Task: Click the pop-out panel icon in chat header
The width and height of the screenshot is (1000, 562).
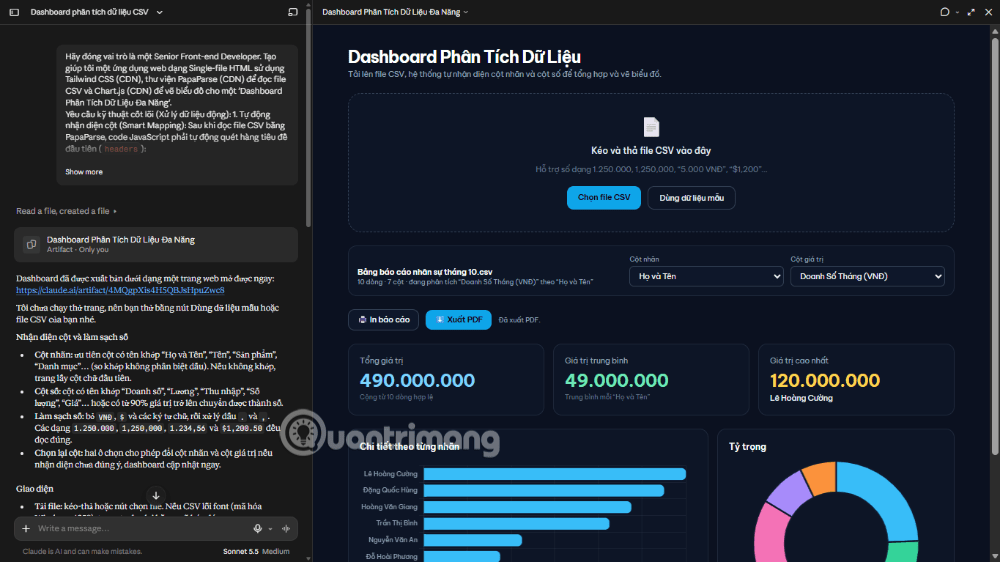Action: pos(293,12)
